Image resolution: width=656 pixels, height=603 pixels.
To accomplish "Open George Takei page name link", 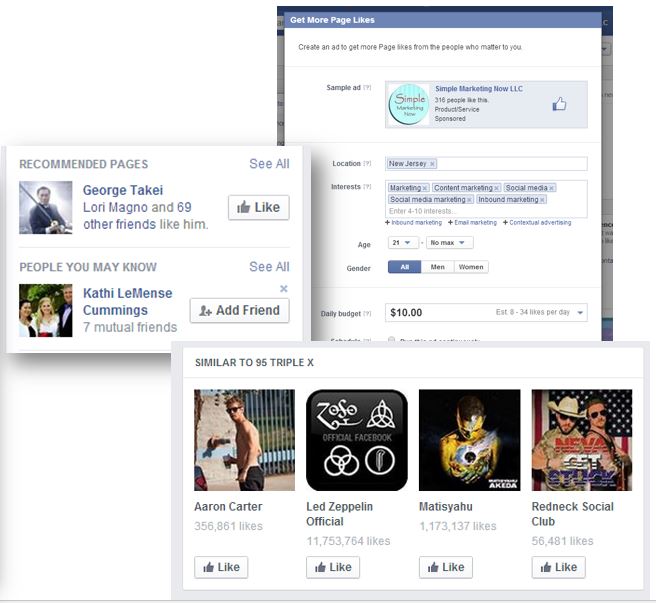I will tap(123, 190).
